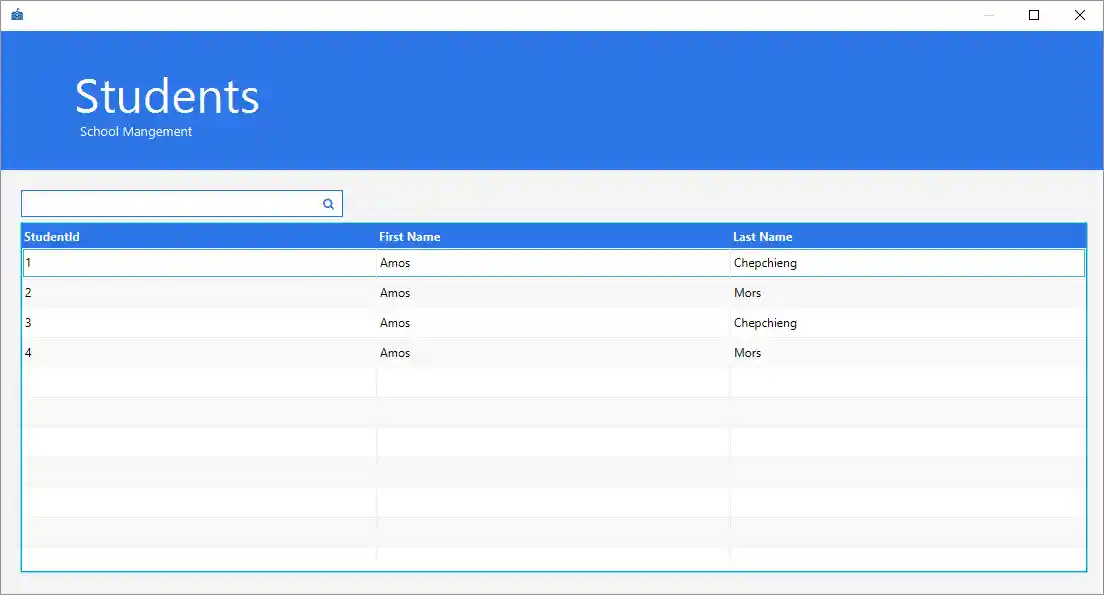Maximize the Students window

(1034, 15)
